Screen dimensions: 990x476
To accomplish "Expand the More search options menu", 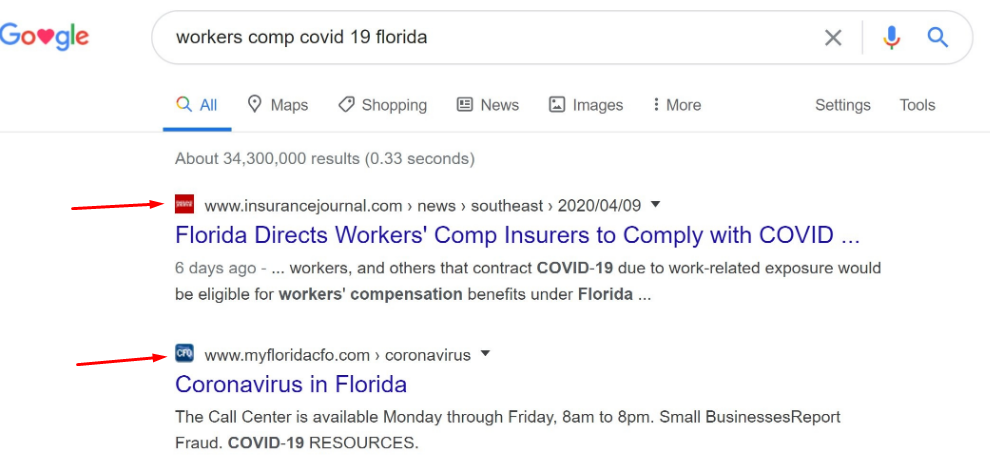I will (x=677, y=105).
